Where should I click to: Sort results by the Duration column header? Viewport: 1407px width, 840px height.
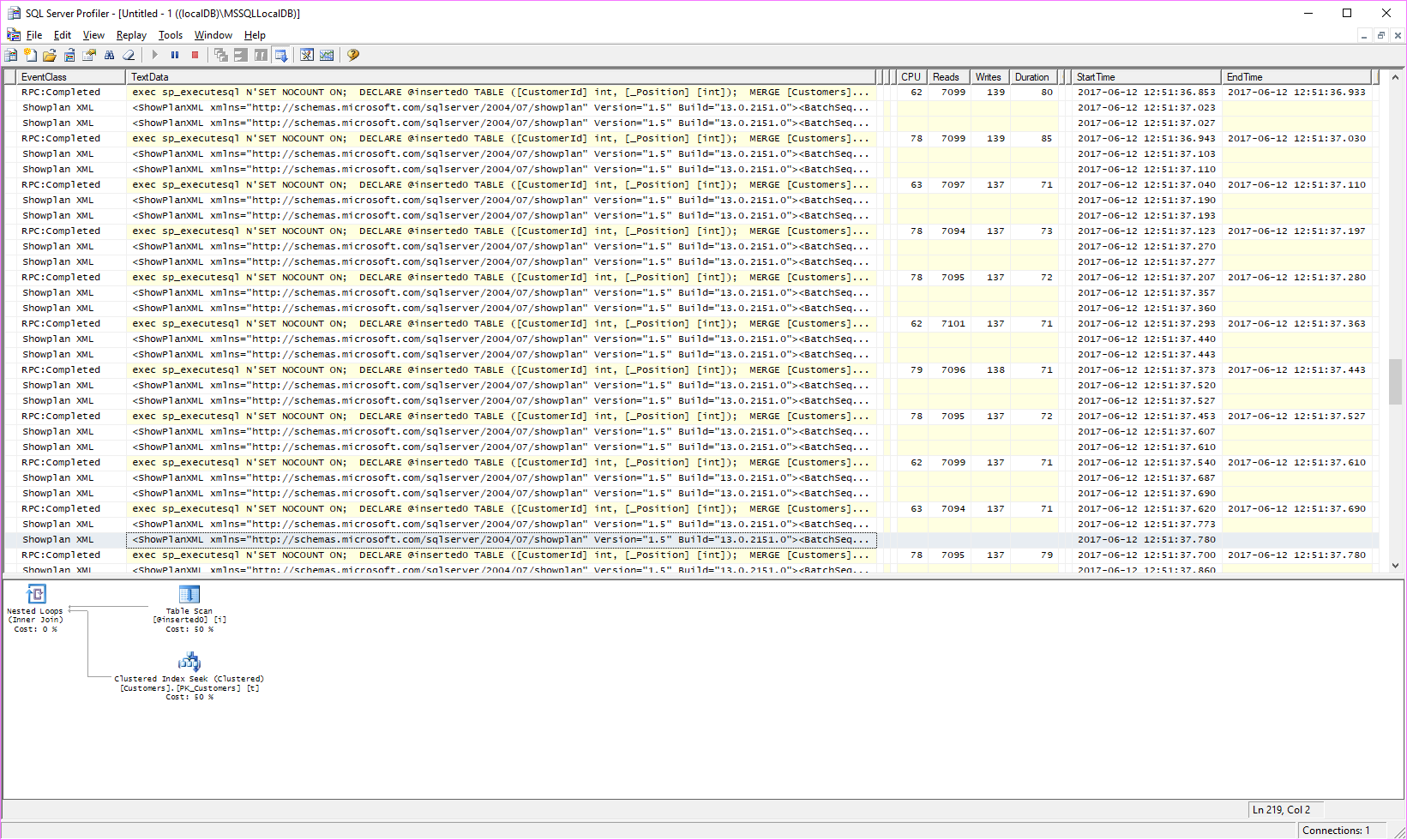[x=1032, y=76]
